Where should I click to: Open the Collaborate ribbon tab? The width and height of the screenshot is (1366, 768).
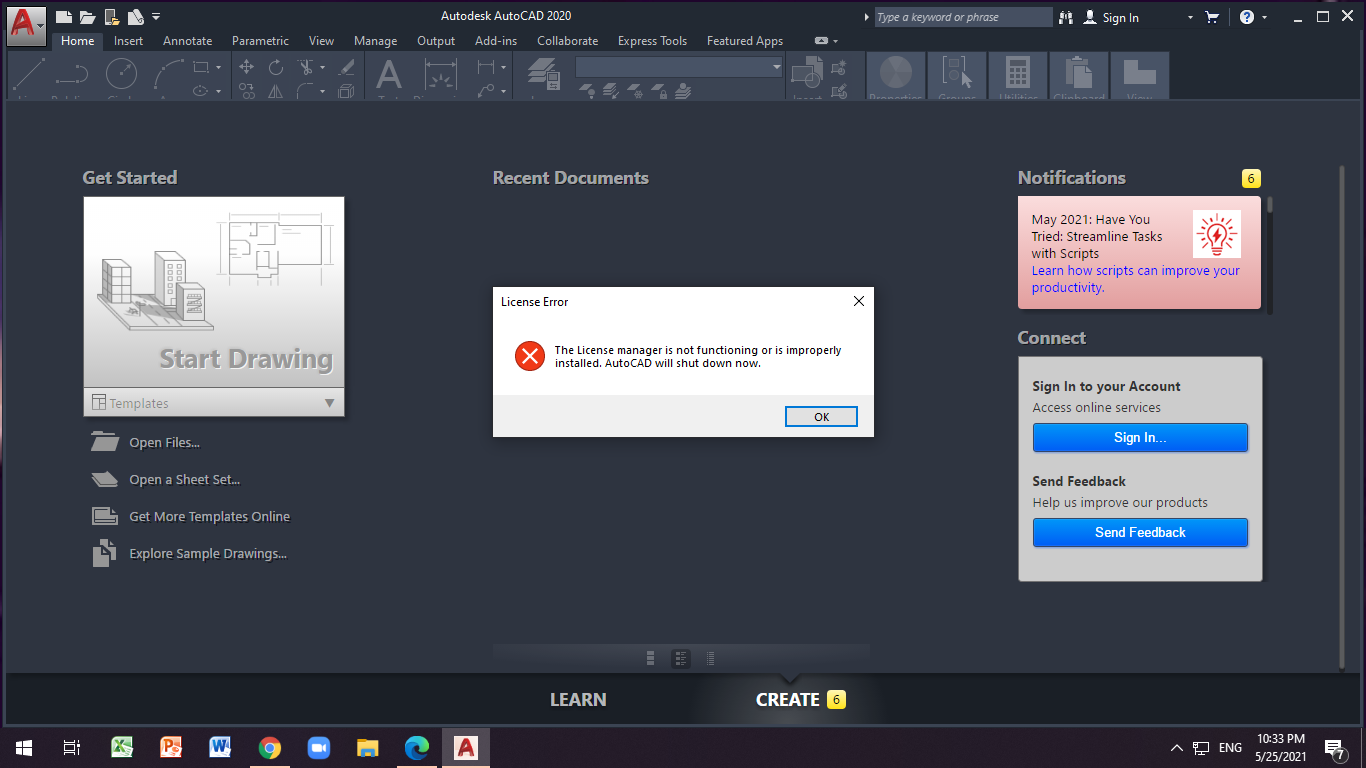pos(567,41)
